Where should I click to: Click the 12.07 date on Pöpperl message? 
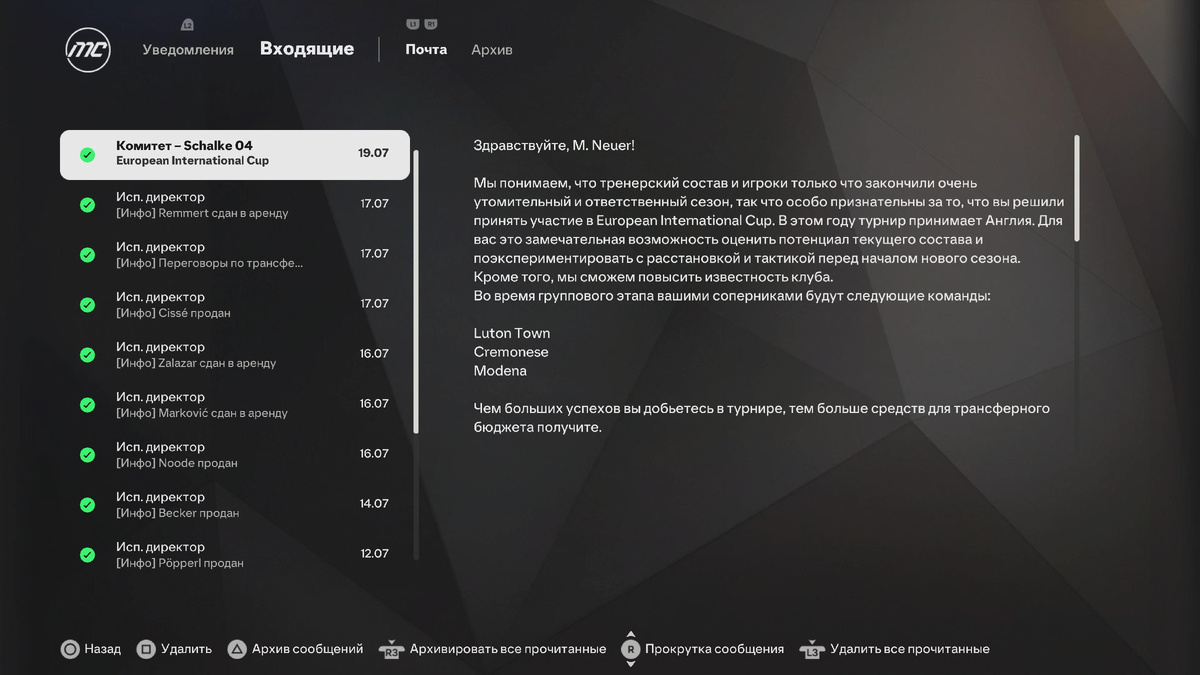(374, 554)
